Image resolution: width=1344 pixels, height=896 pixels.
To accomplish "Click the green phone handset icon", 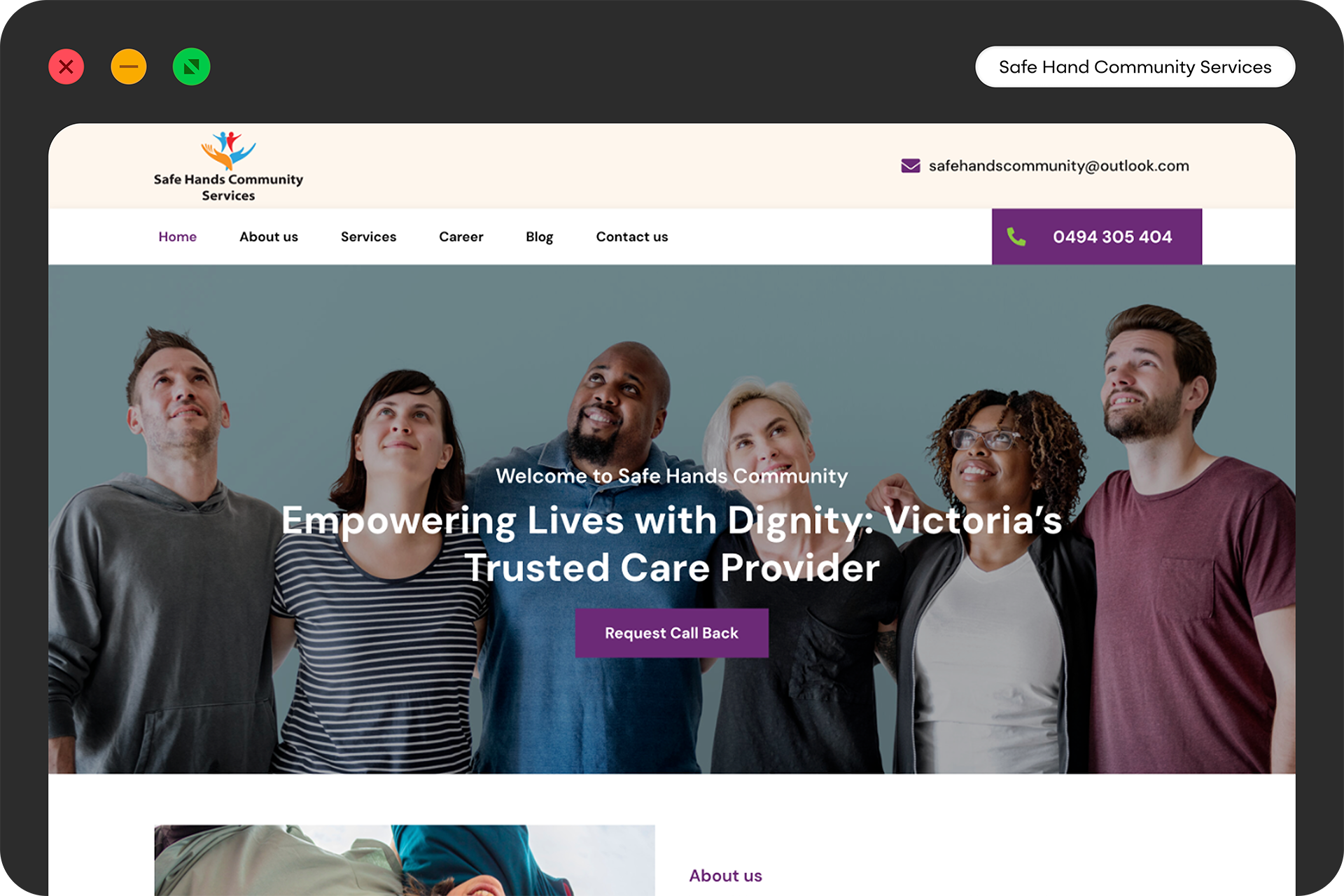I will point(1016,237).
